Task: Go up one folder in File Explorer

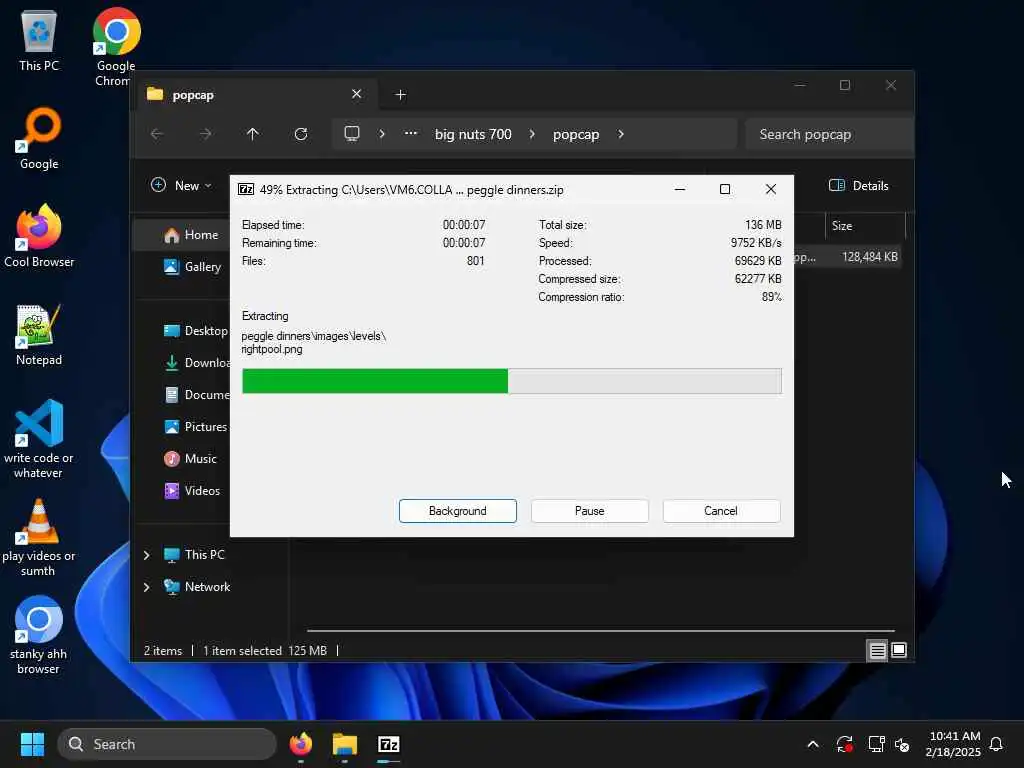Action: (x=253, y=134)
